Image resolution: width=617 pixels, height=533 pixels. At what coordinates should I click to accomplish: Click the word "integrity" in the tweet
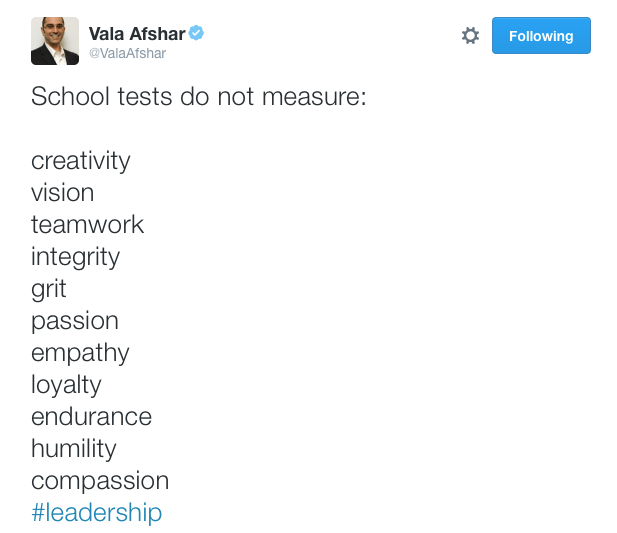tap(75, 257)
